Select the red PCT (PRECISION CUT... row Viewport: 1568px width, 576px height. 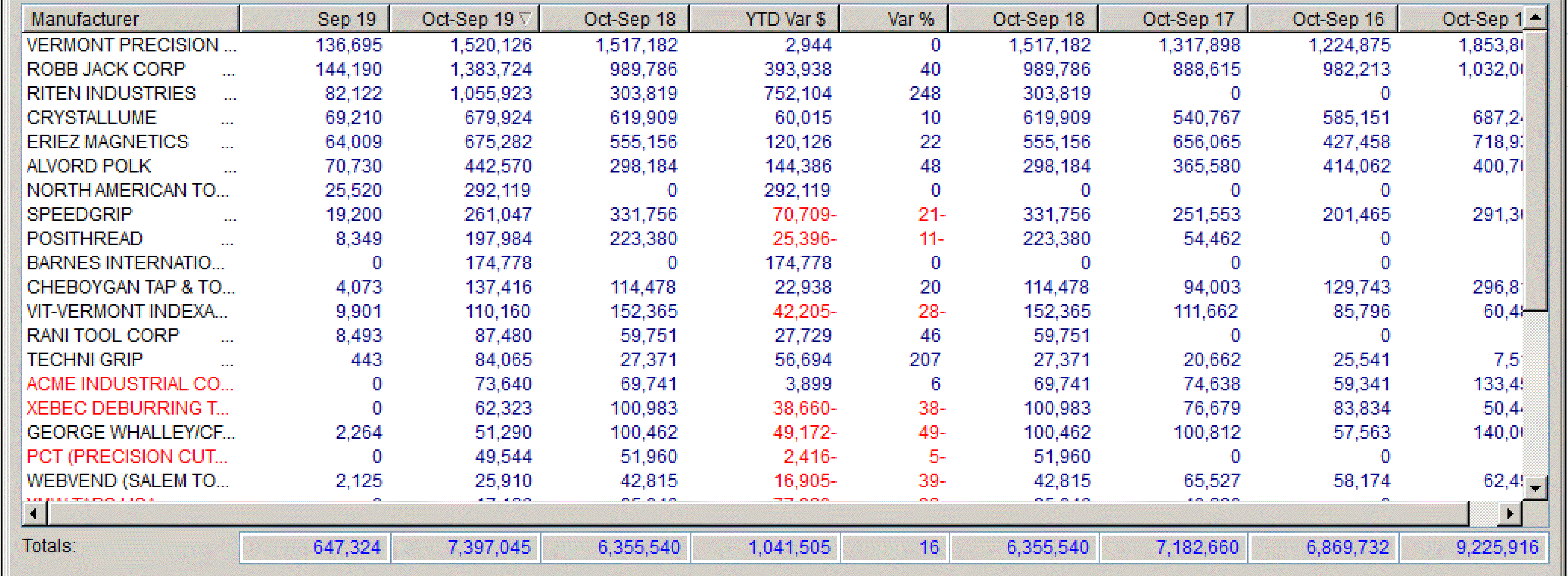773,457
